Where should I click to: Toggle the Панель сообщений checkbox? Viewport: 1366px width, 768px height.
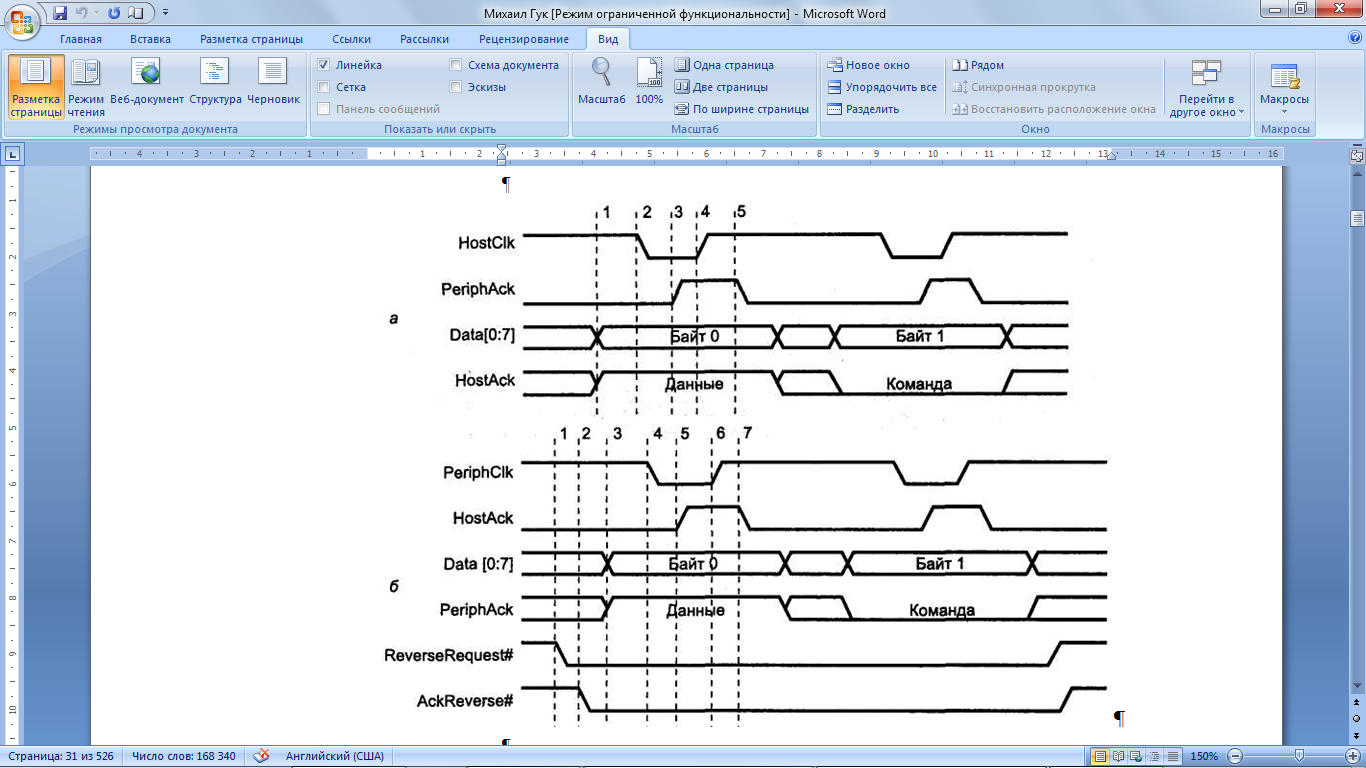click(x=324, y=109)
